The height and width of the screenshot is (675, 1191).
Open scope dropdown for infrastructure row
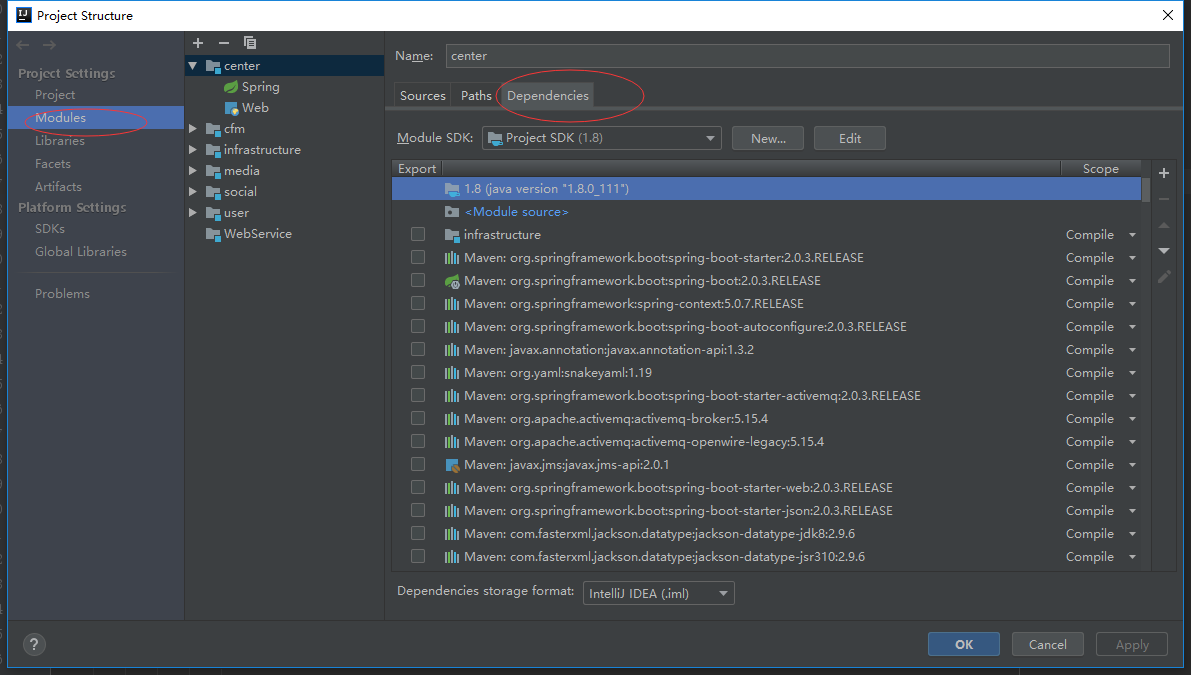click(1133, 235)
